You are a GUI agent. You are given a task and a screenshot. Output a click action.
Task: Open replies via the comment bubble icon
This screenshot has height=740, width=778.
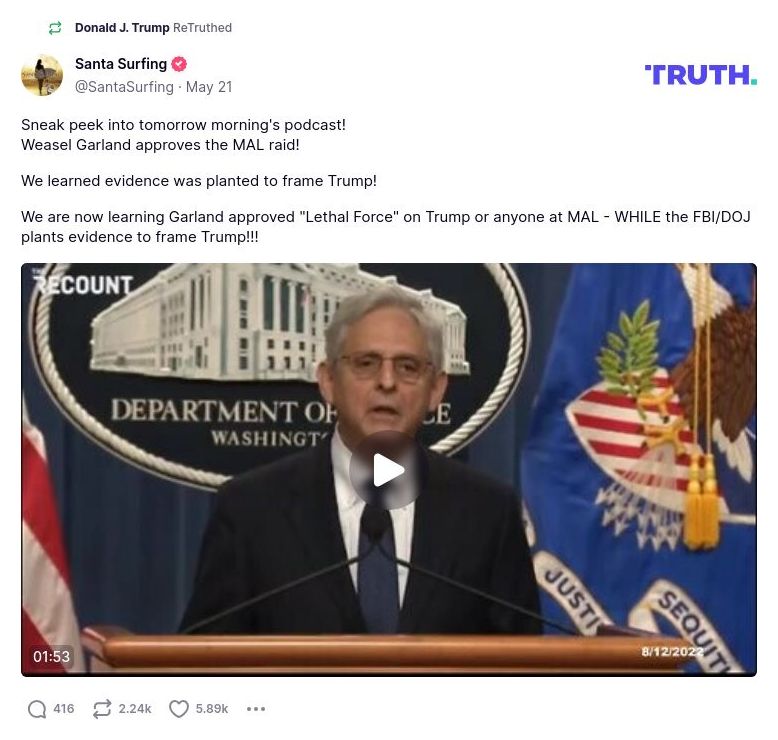tap(37, 709)
